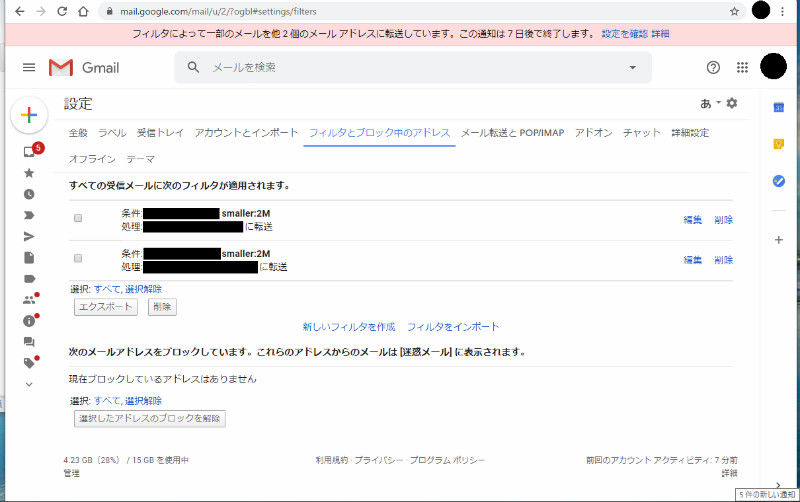Delete the second filter via 削除 link
The width and height of the screenshot is (800, 502).
[723, 260]
